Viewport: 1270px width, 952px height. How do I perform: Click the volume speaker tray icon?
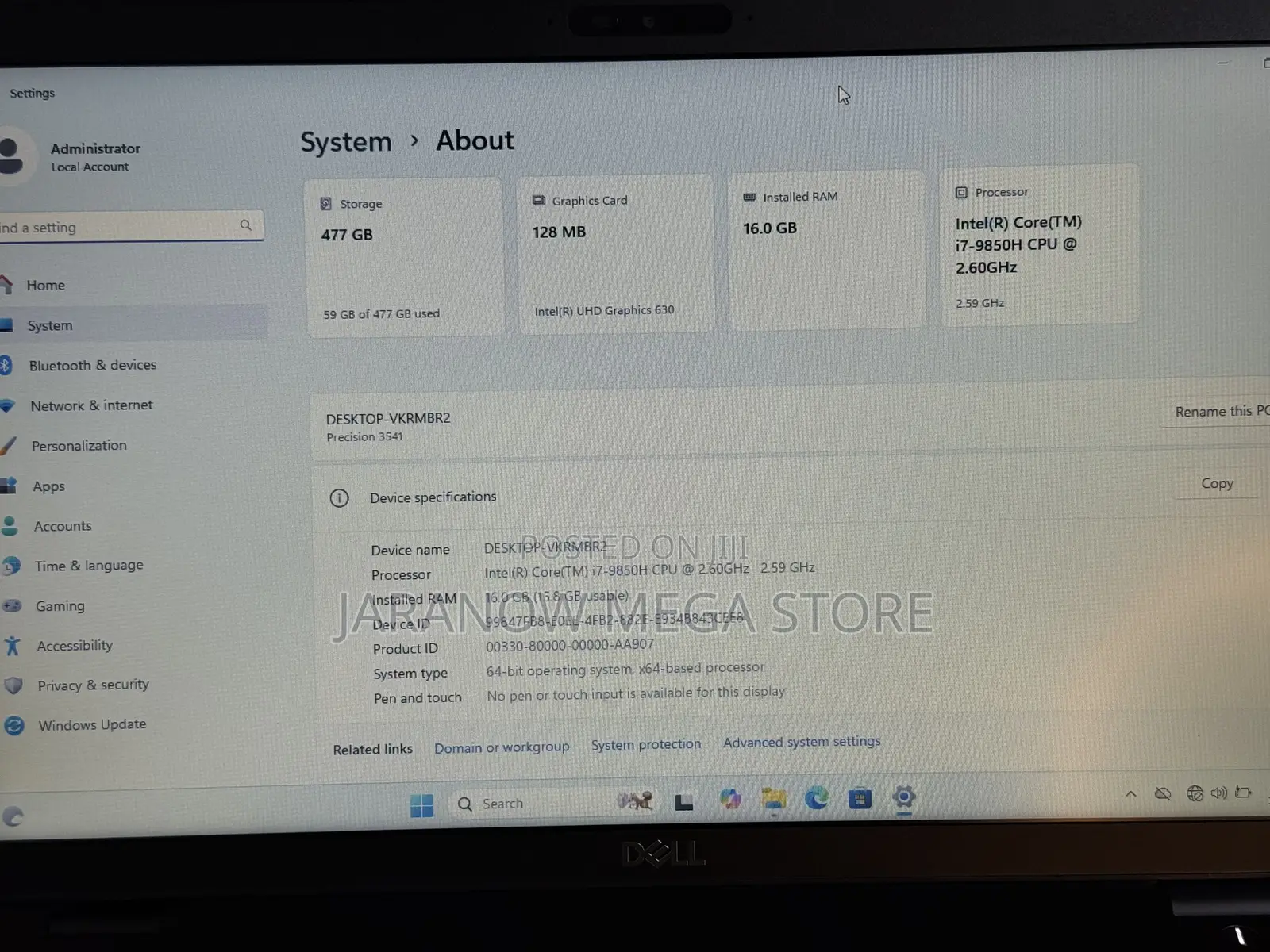(x=1219, y=793)
